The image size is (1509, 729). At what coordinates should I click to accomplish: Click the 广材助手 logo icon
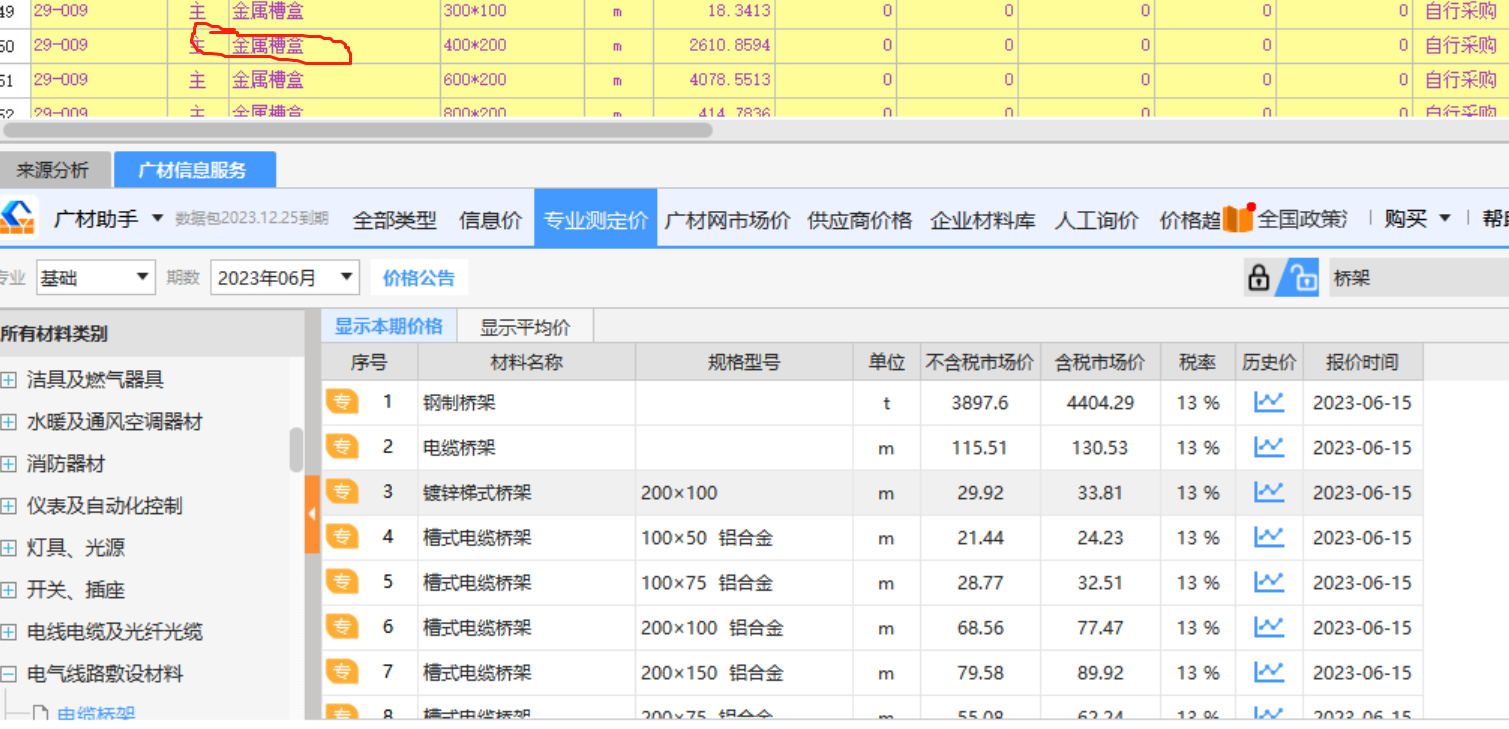(17, 217)
